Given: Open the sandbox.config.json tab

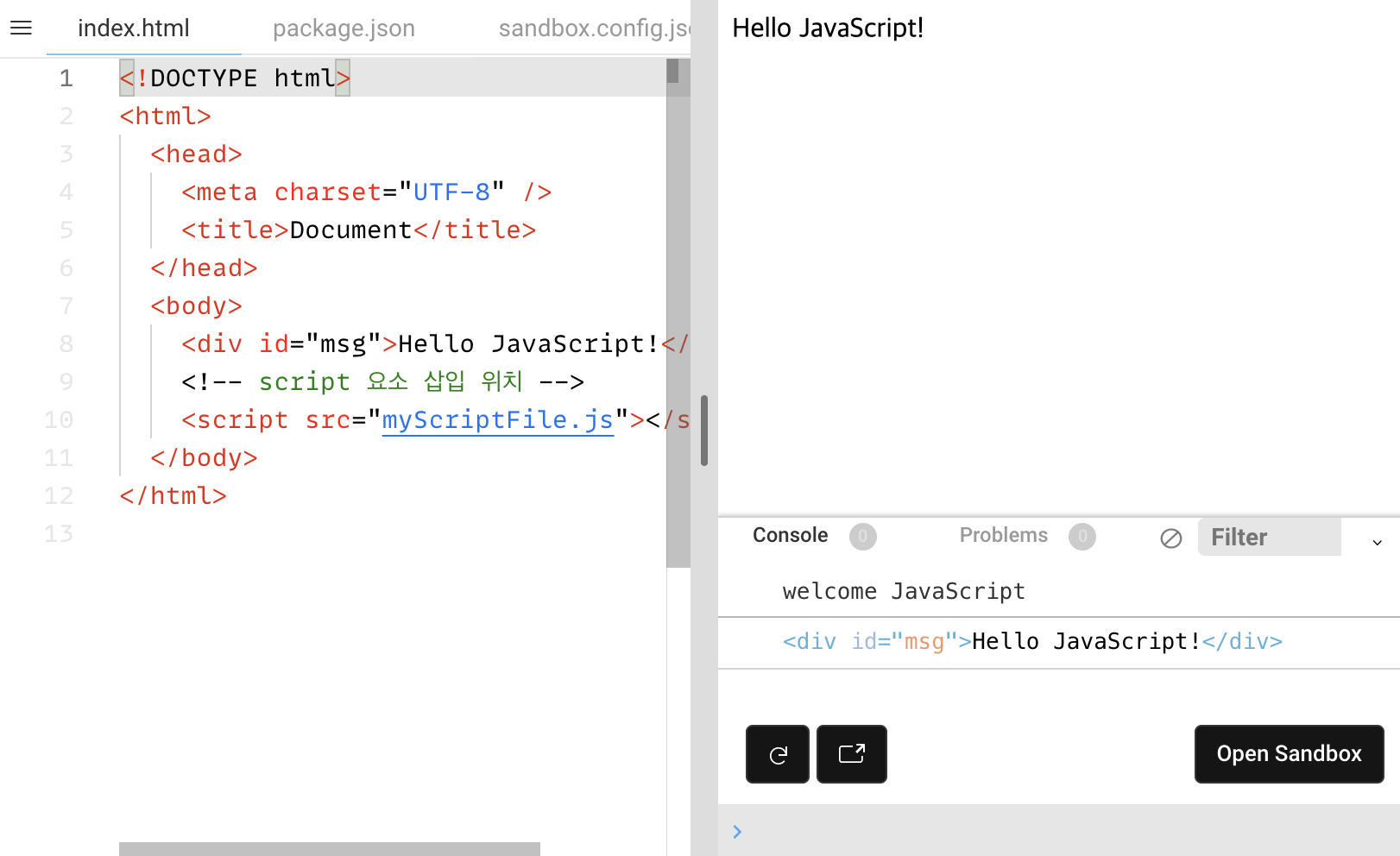Looking at the screenshot, I should tap(594, 28).
